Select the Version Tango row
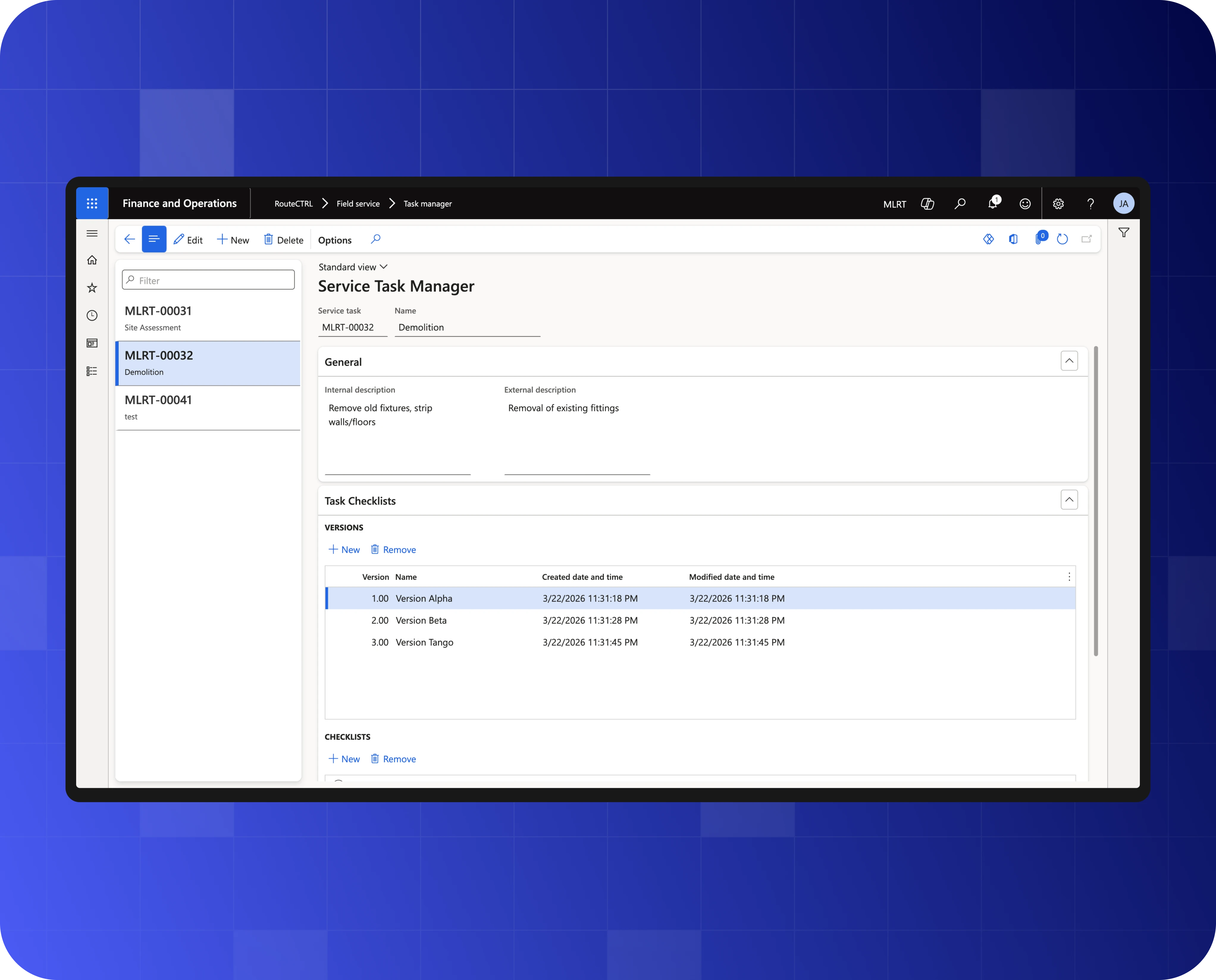Screen dimensions: 1216x980 pos(700,643)
